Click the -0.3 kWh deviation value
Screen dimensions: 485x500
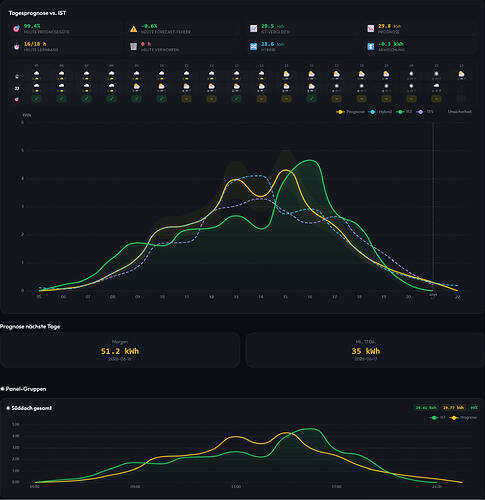click(391, 44)
